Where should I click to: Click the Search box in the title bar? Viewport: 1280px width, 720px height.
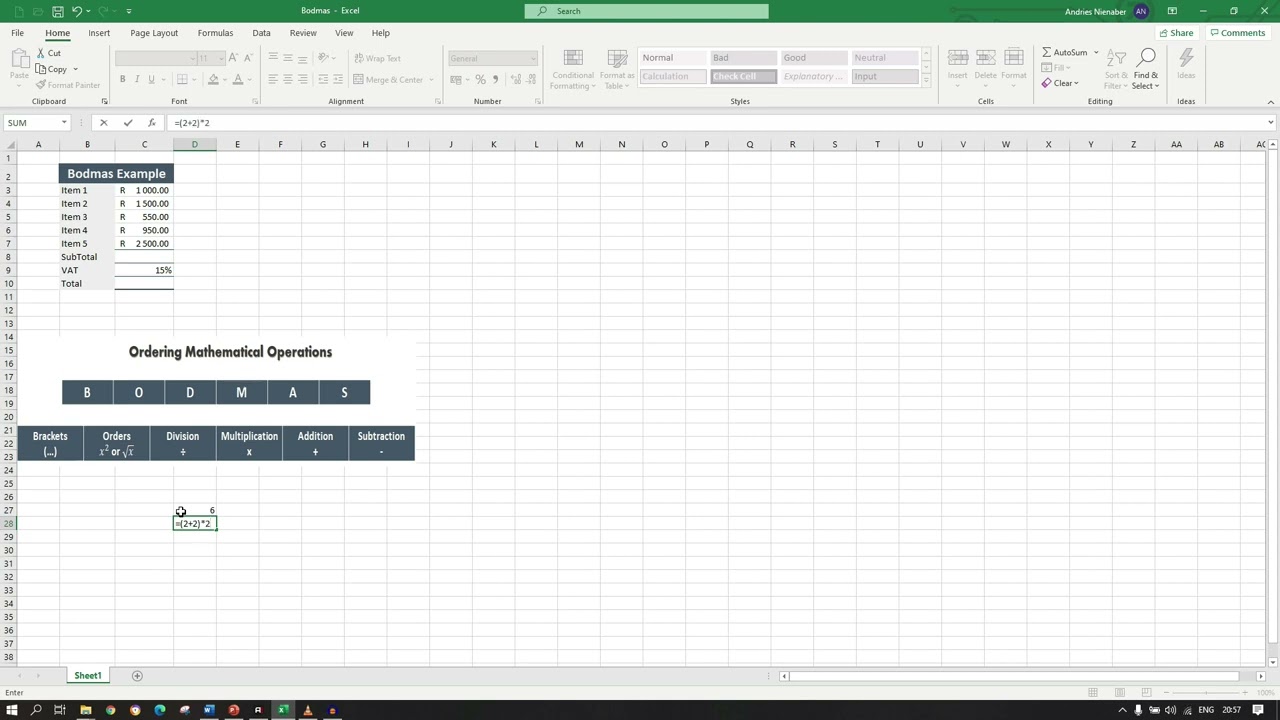(x=646, y=11)
